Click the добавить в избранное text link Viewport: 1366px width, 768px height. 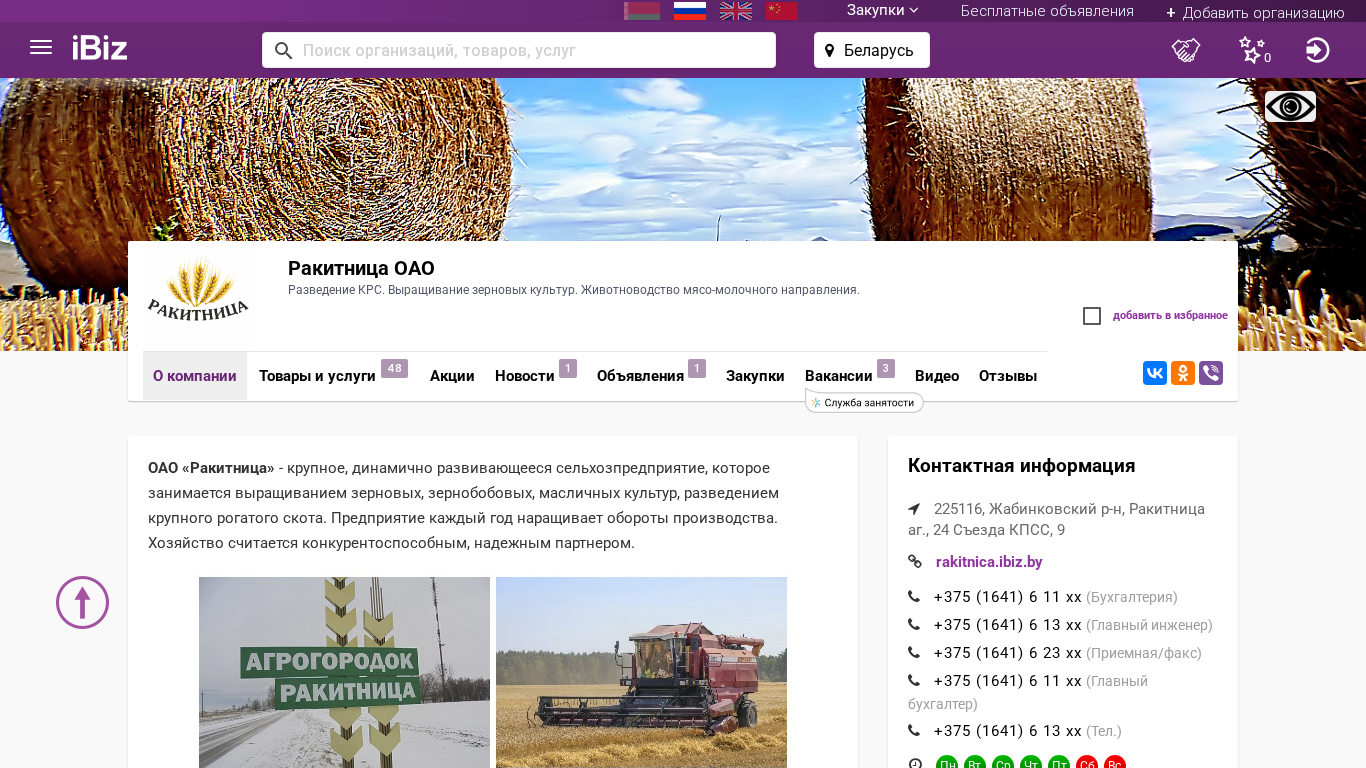(x=1170, y=316)
